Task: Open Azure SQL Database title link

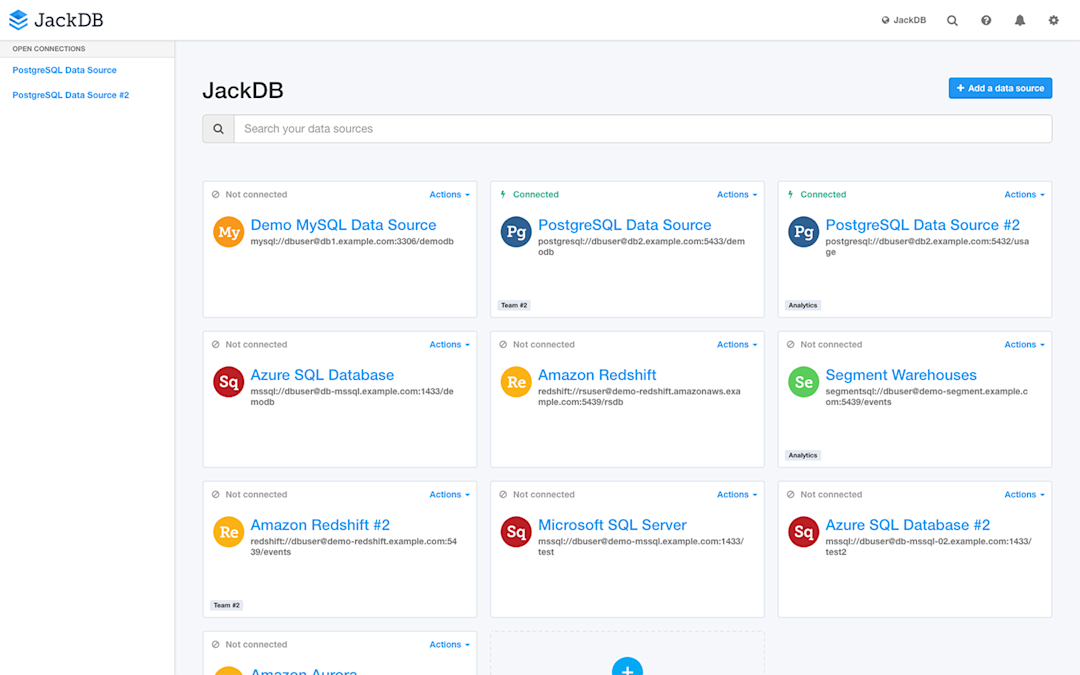Action: point(322,375)
